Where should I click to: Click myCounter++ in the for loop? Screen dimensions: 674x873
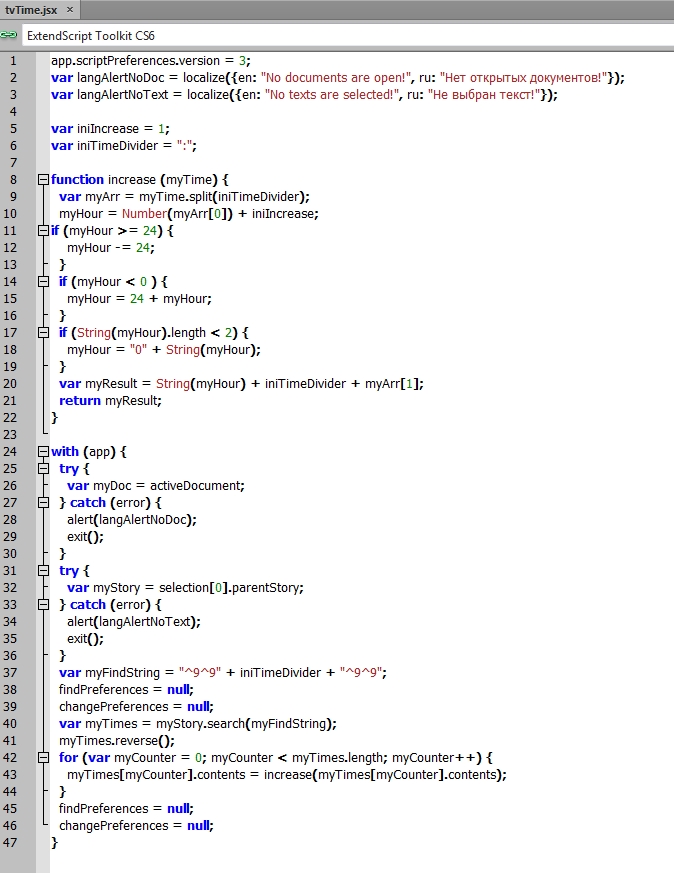coord(433,758)
